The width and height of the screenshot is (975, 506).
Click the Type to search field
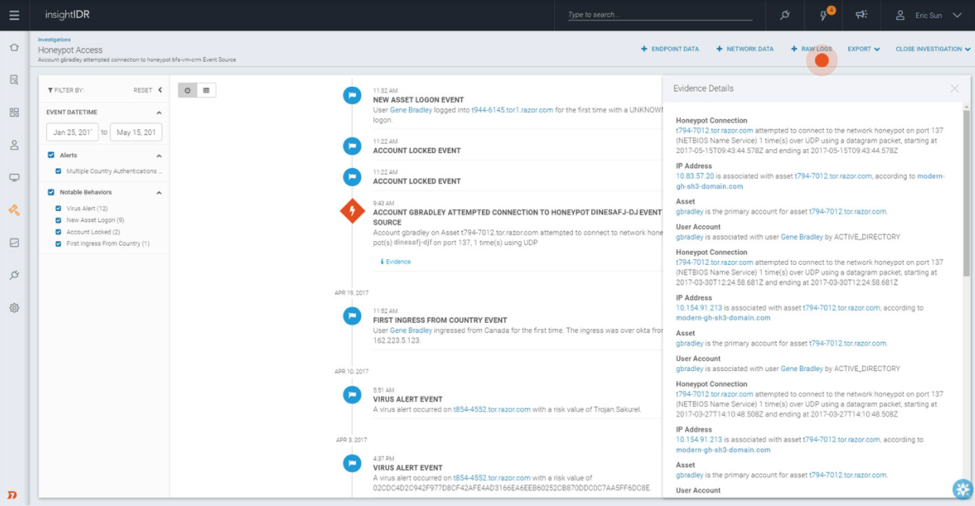click(x=659, y=15)
